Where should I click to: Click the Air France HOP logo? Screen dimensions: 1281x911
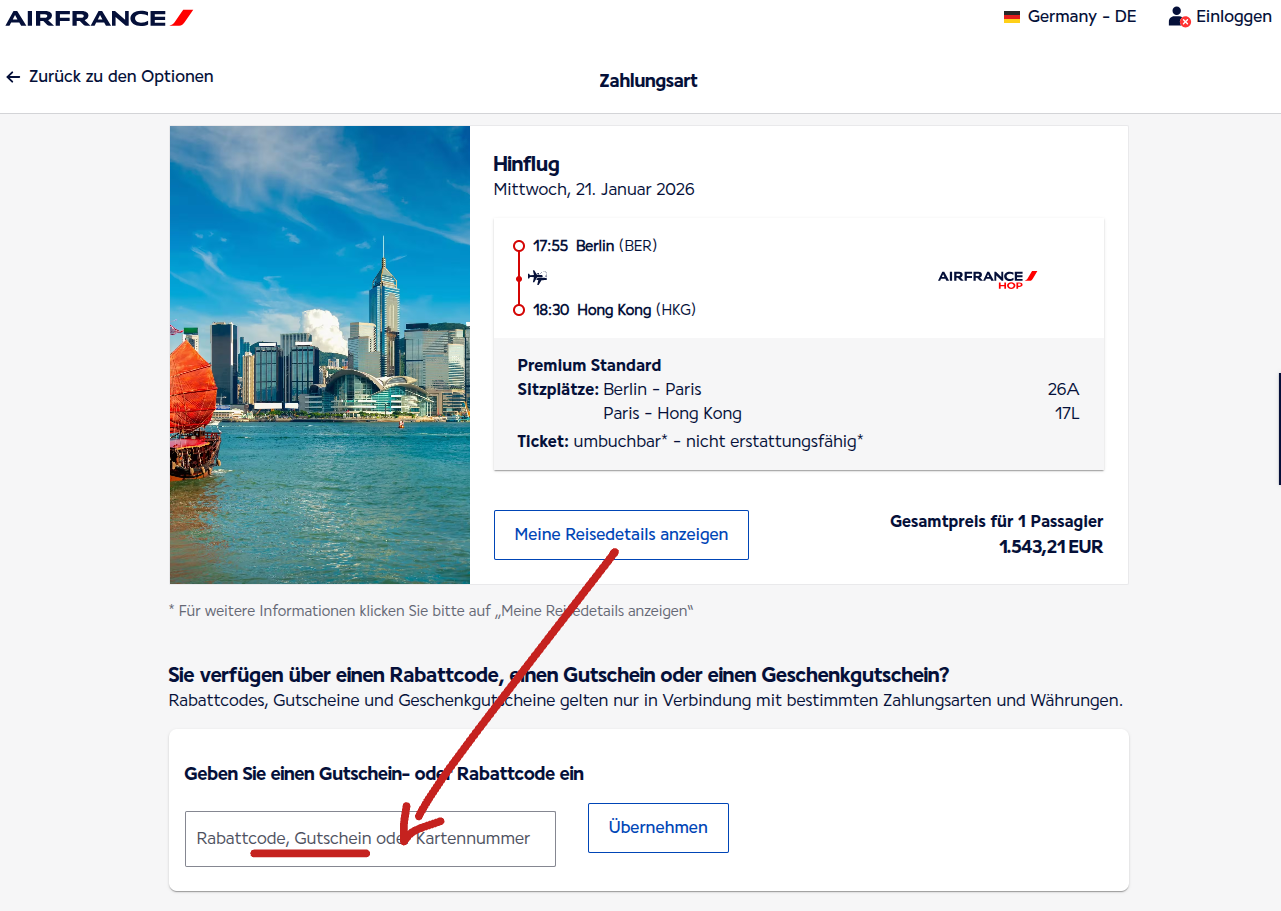point(987,278)
